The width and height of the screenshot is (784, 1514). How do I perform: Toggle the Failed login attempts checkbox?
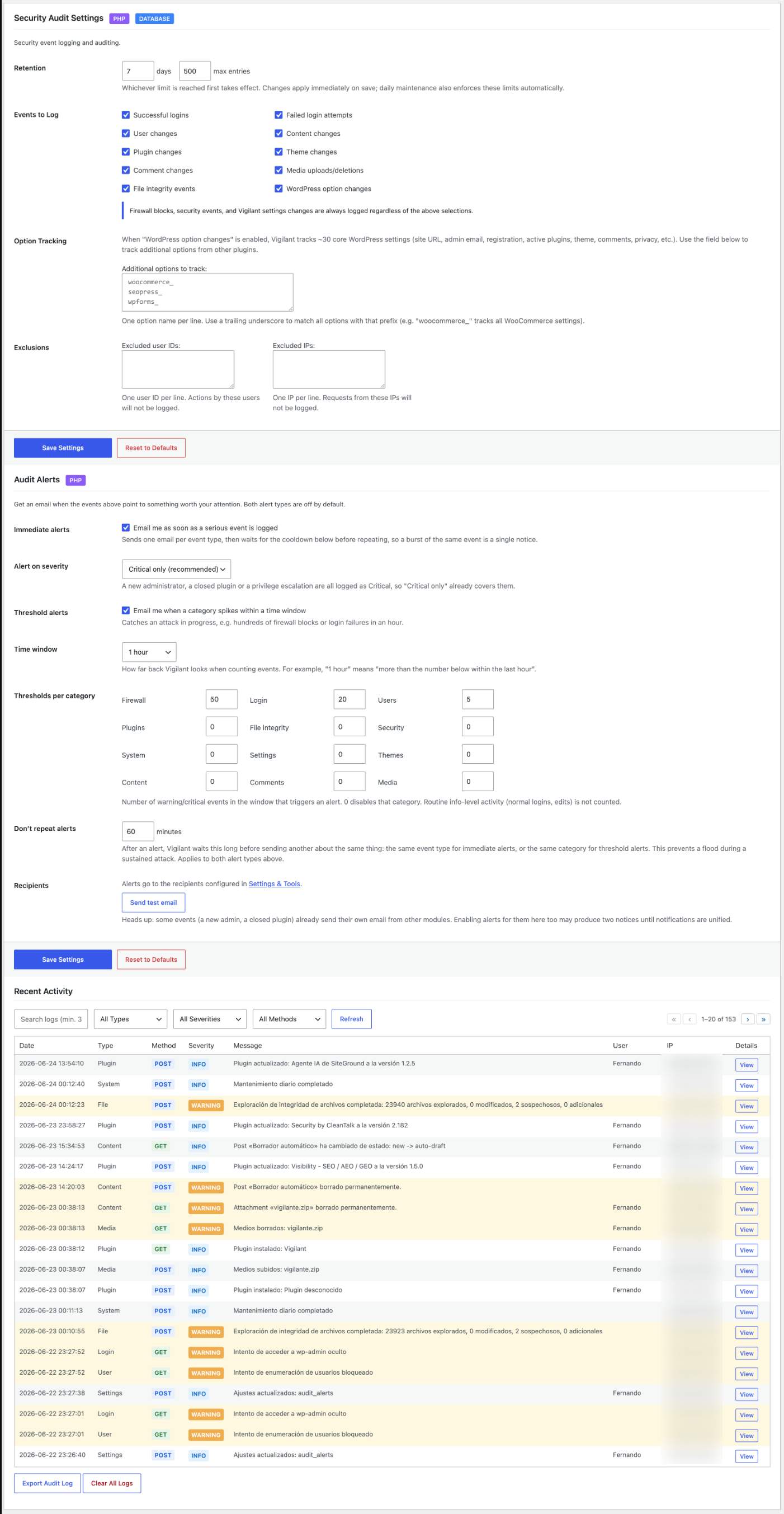point(278,115)
